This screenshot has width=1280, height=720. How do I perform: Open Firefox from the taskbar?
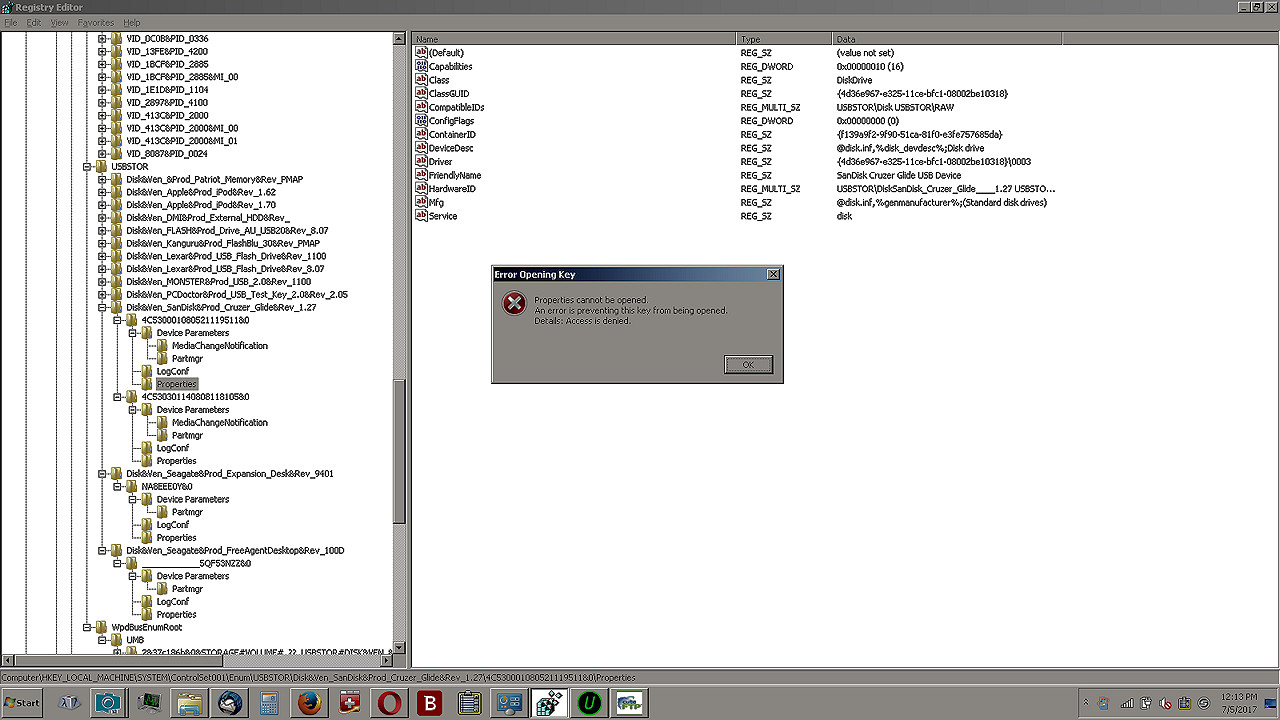309,703
